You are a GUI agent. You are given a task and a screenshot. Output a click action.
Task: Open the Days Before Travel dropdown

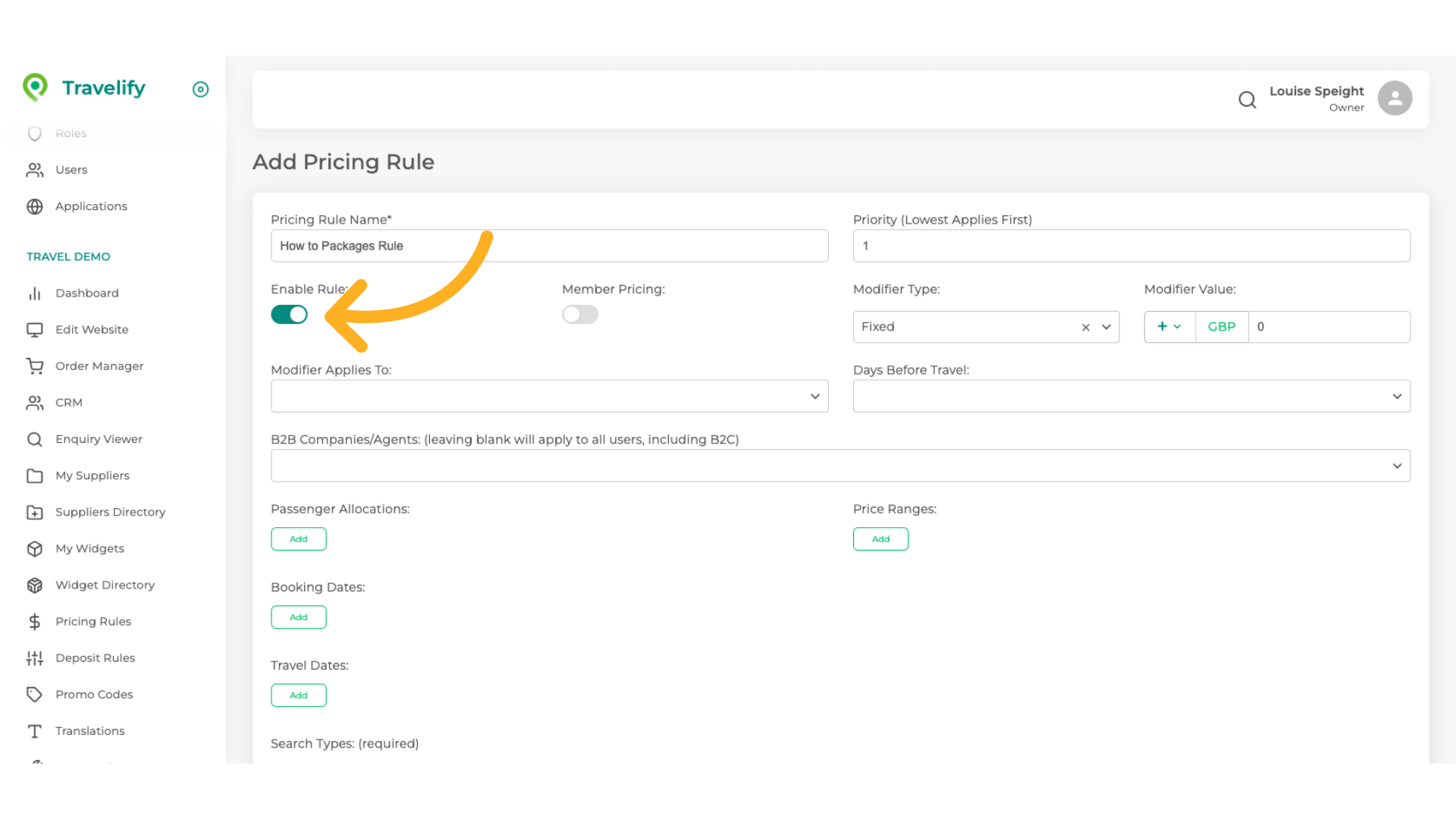(x=1131, y=397)
